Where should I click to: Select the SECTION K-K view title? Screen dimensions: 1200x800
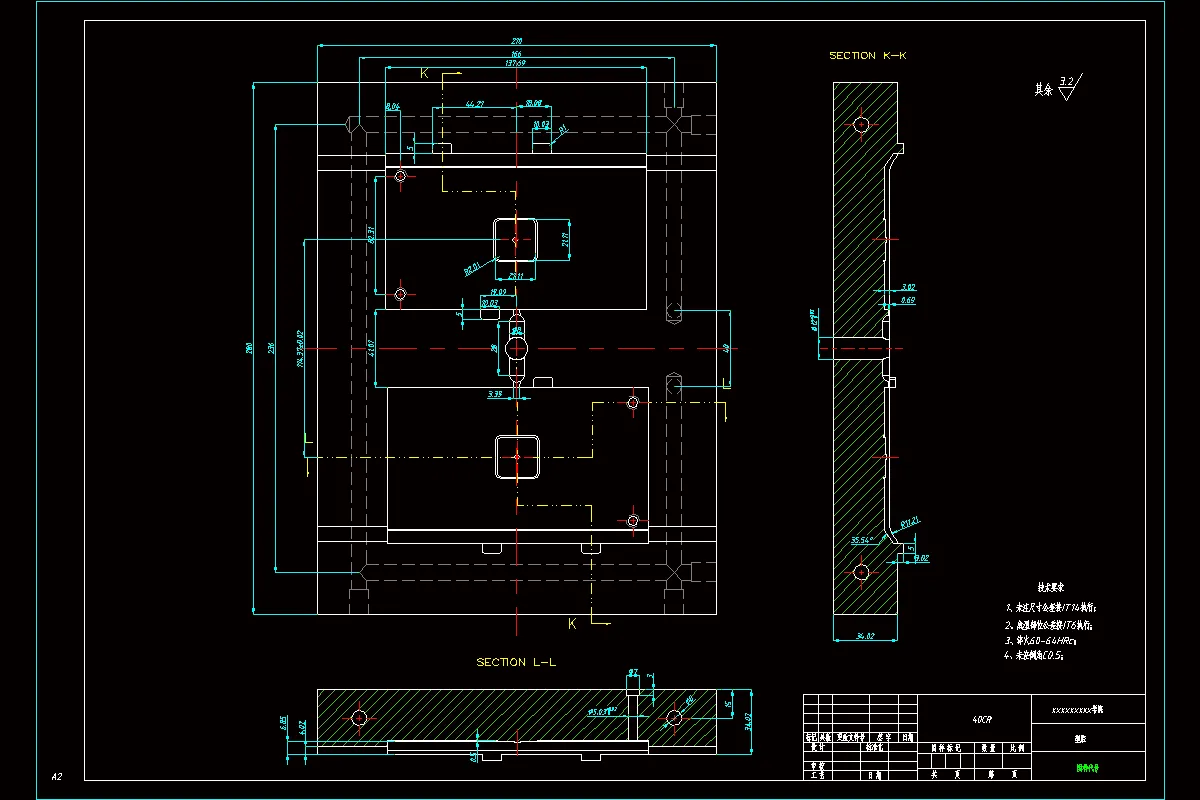point(868,56)
